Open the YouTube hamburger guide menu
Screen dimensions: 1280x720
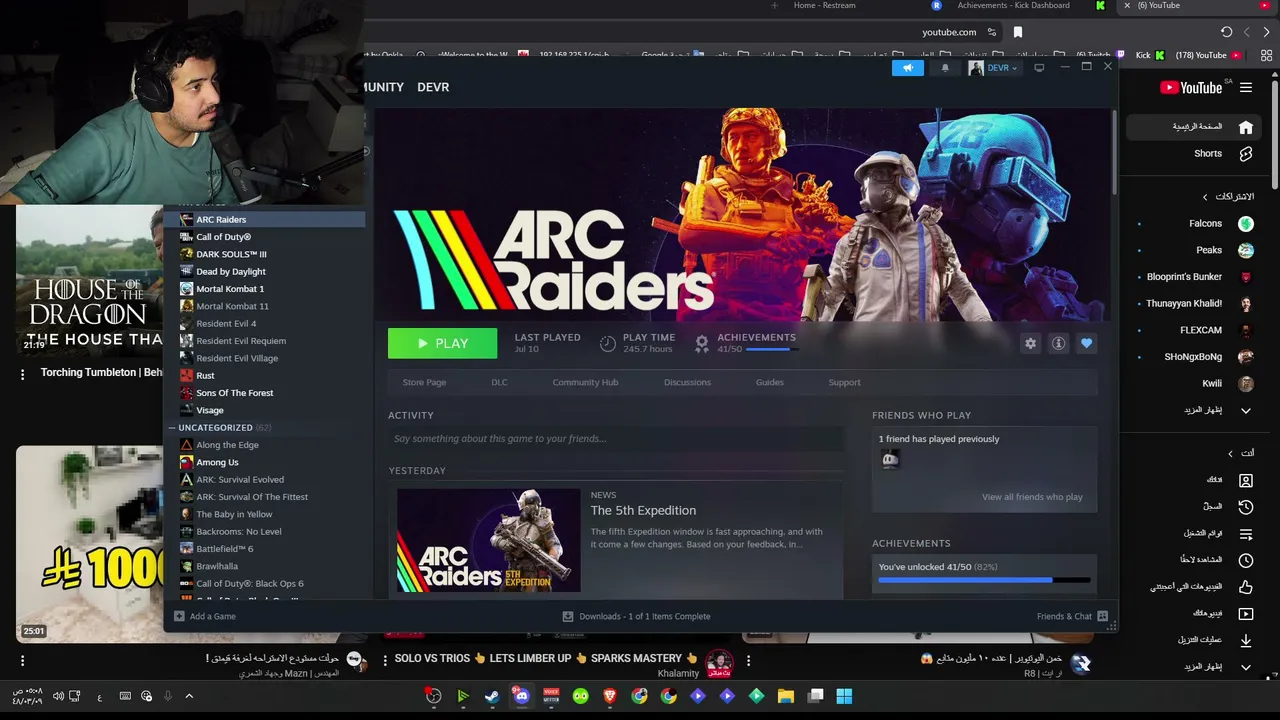pos(1246,88)
